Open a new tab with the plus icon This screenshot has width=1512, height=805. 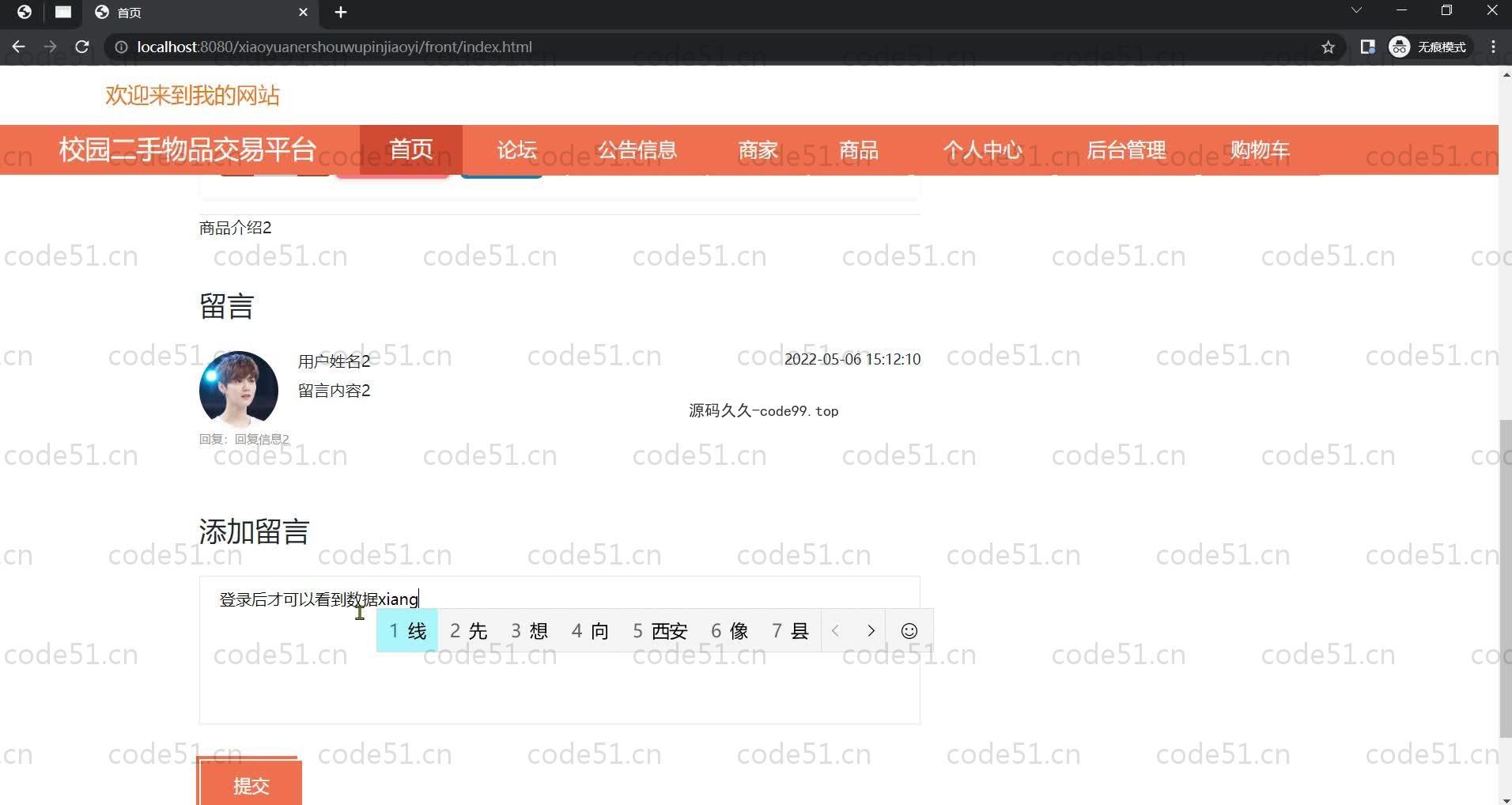341,12
